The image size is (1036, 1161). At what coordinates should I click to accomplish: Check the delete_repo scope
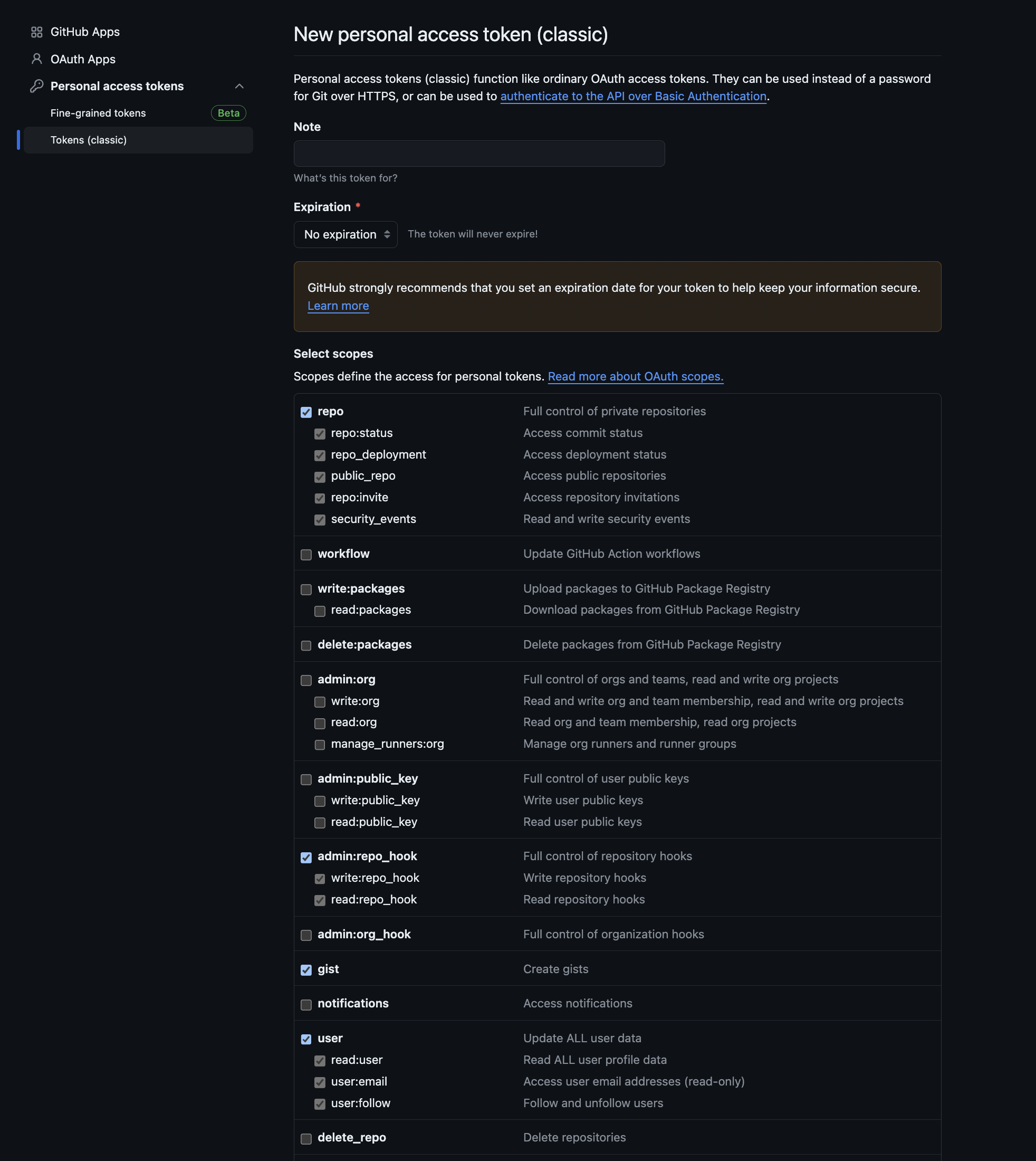click(x=306, y=1138)
